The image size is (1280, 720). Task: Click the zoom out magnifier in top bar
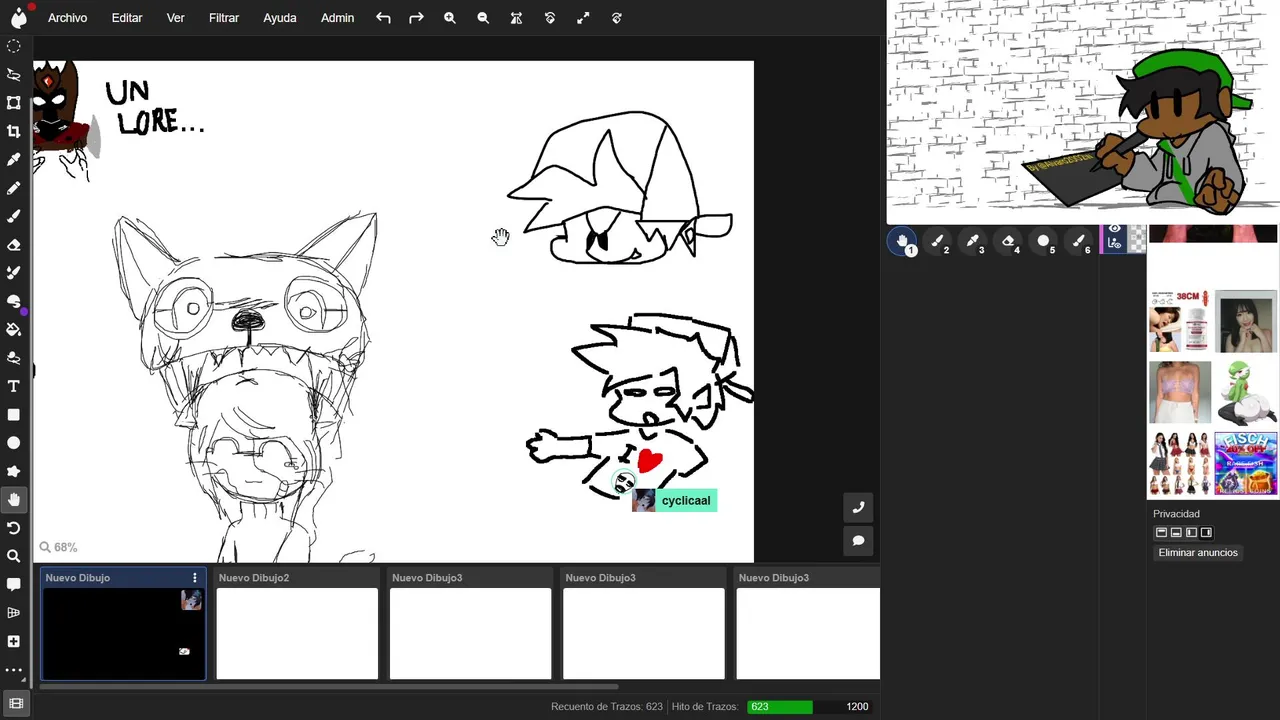(483, 18)
